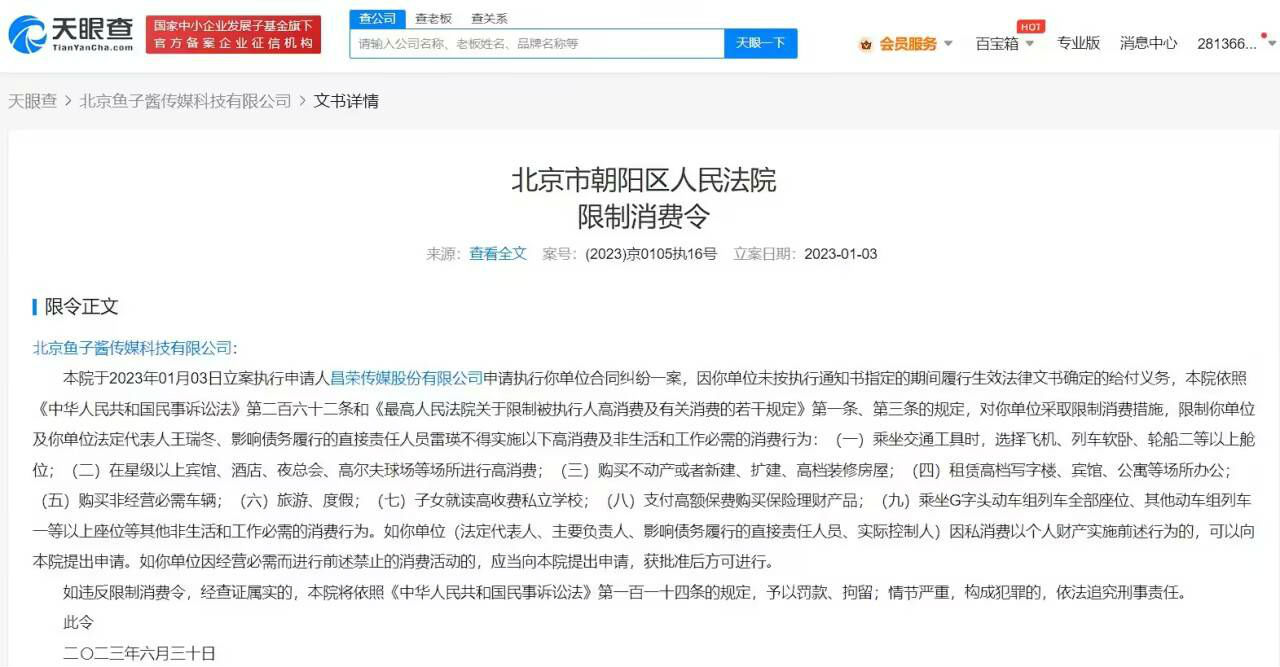Click case number (2023)京0105执16号
1280x667 pixels.
(651, 254)
